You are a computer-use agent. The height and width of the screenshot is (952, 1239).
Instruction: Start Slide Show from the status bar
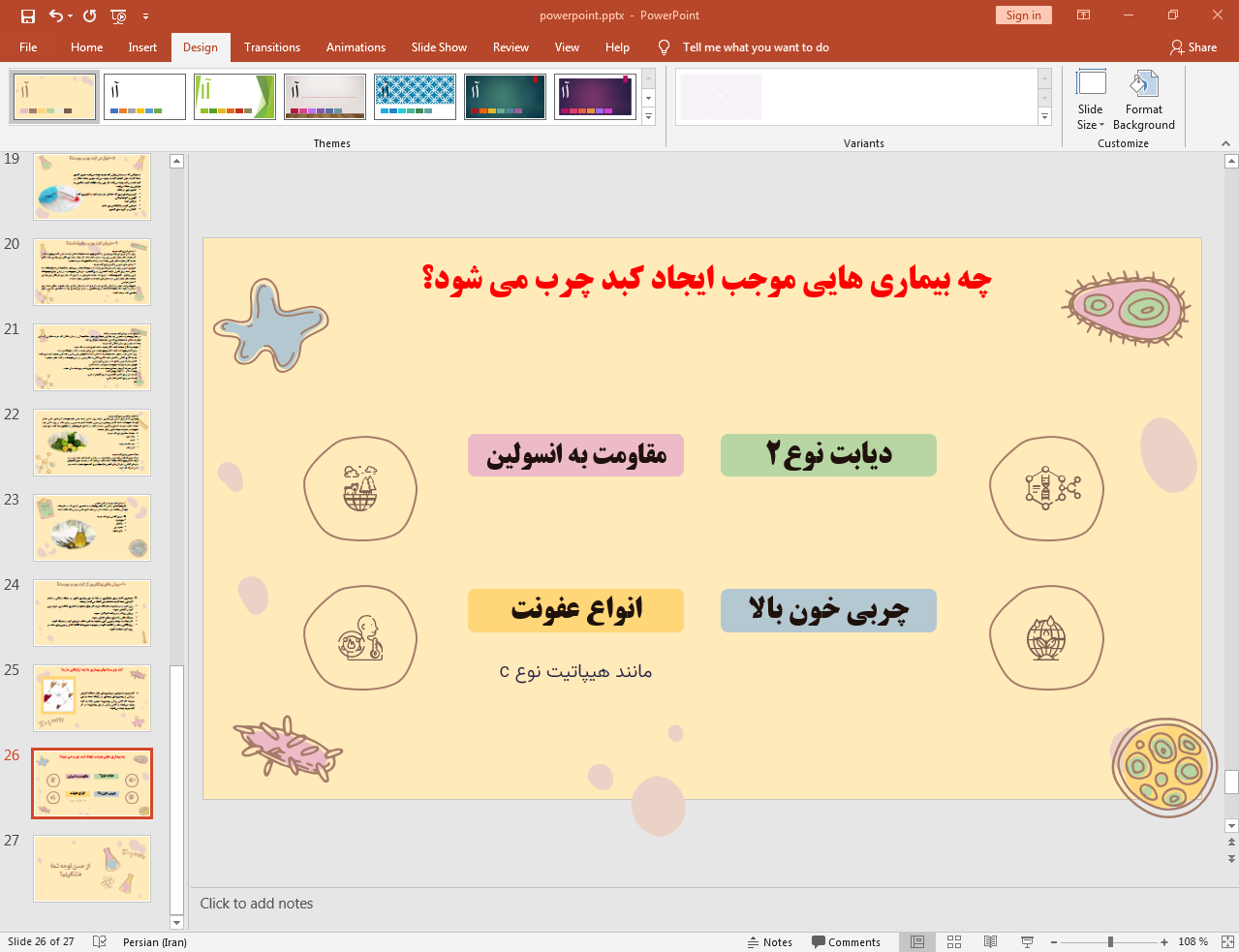[1026, 941]
